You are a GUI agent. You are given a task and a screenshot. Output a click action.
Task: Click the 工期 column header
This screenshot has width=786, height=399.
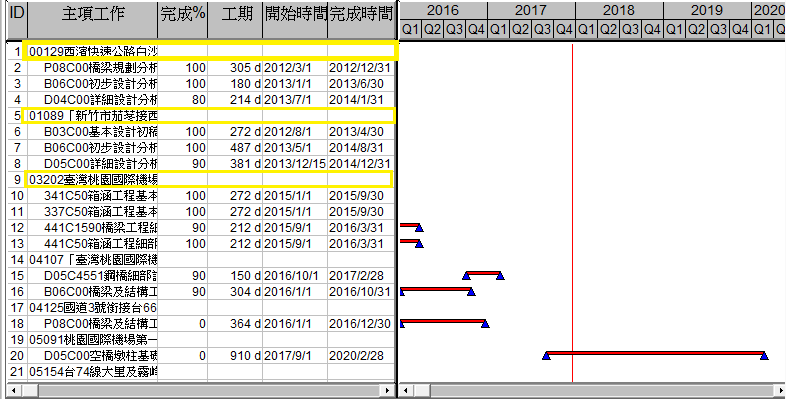(235, 20)
